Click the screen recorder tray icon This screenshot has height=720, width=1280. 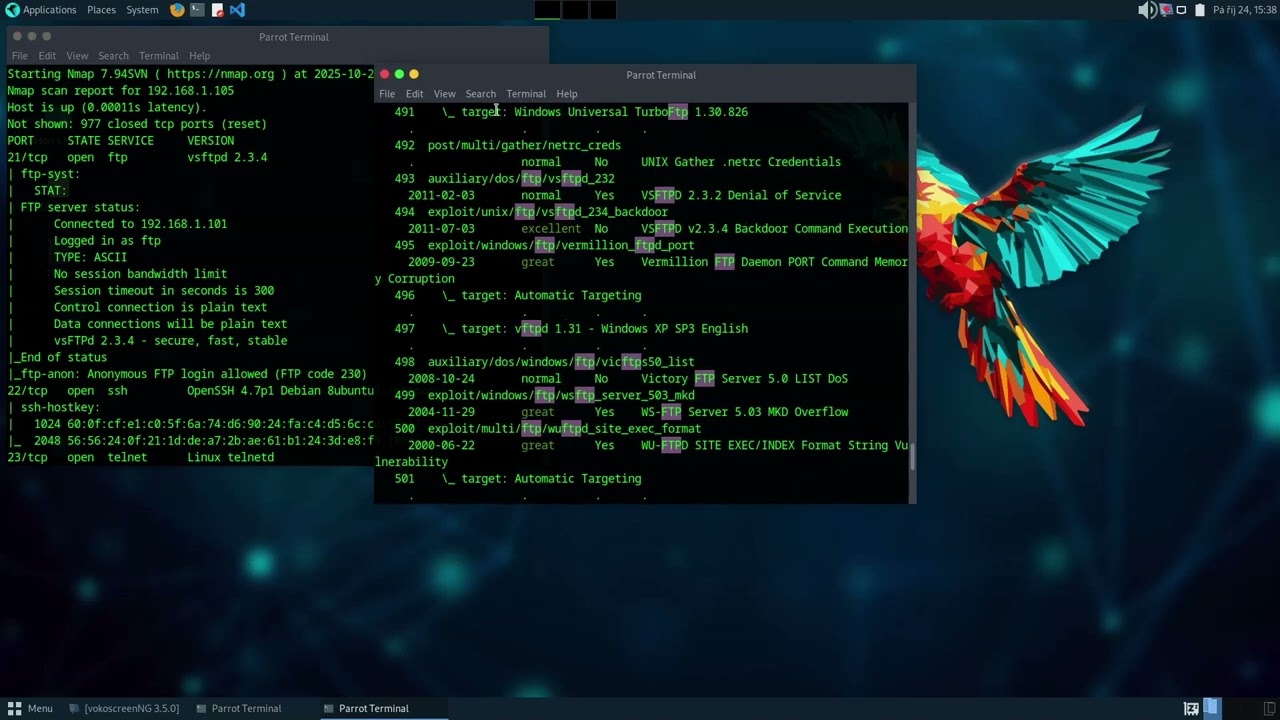point(1165,10)
